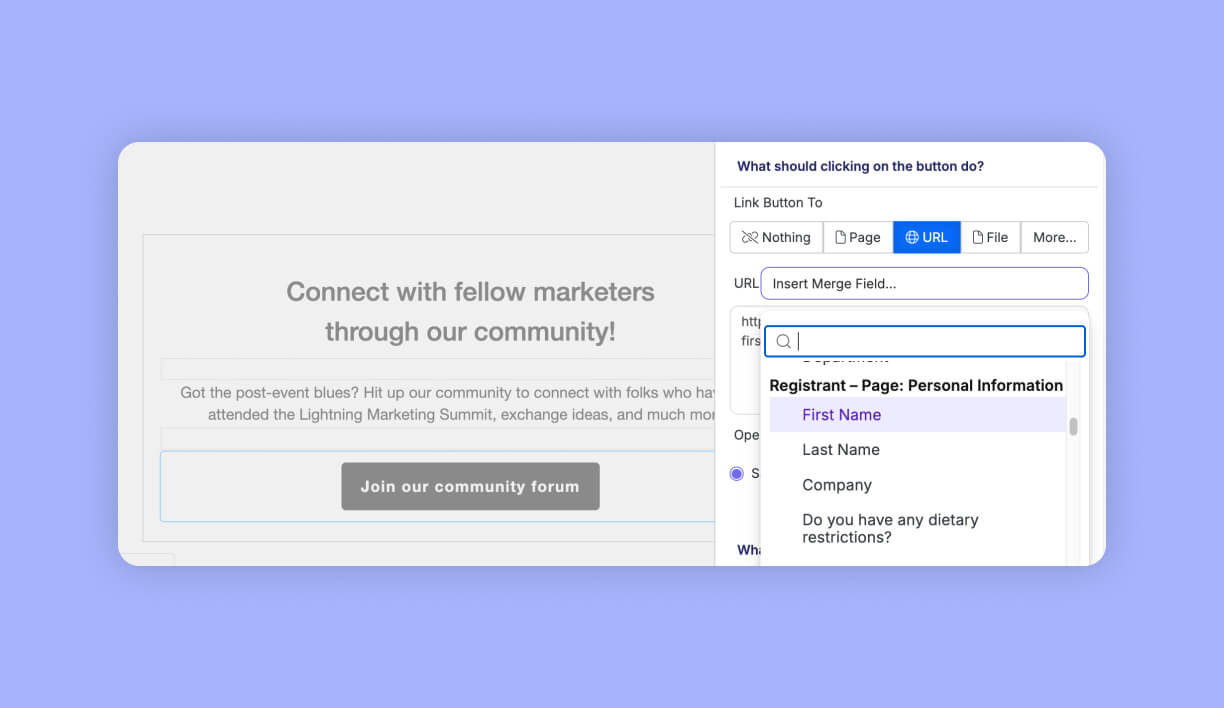
Task: Click the Join our community forum button
Action: coord(470,486)
